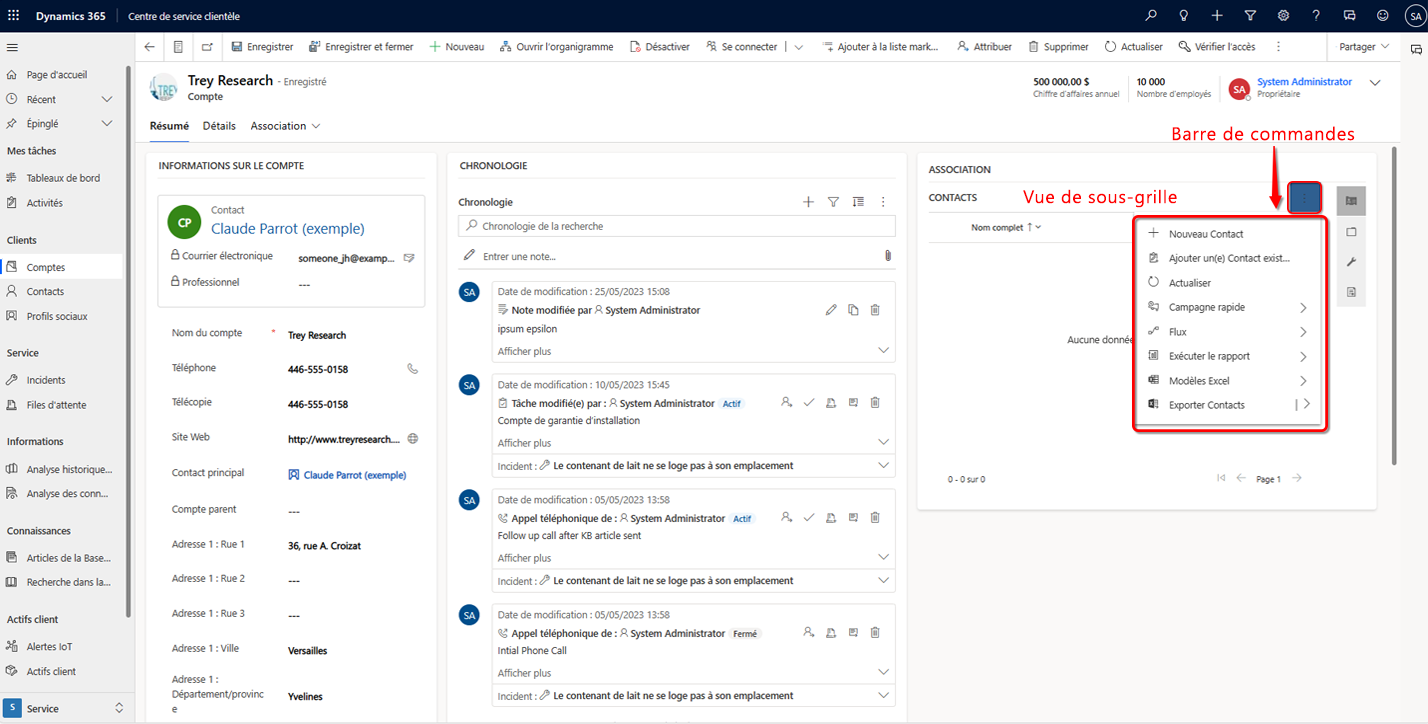Image resolution: width=1428 pixels, height=724 pixels.
Task: Open the Partager dropdown
Action: click(1364, 47)
